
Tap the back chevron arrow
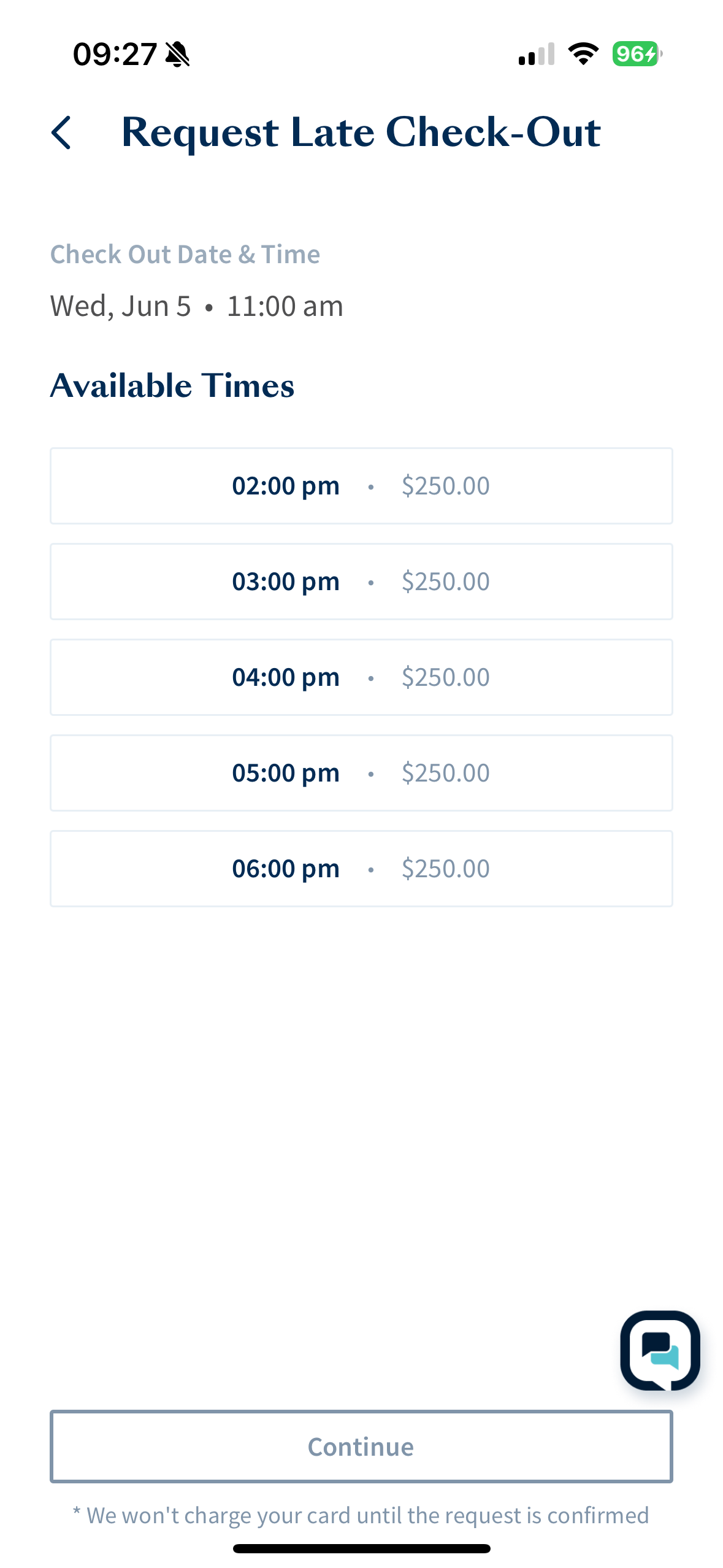pos(61,133)
